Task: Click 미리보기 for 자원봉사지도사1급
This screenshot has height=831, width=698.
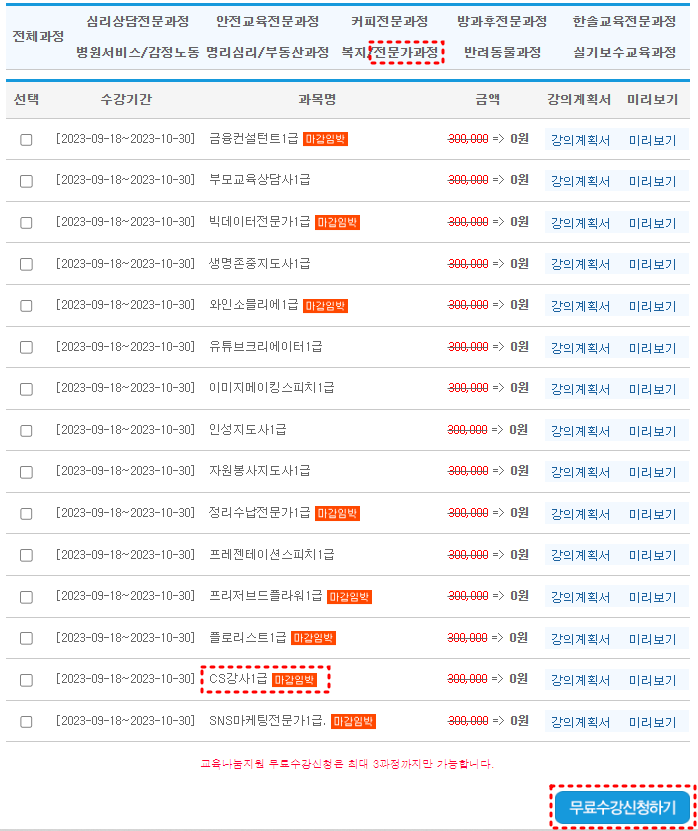Action: (x=652, y=472)
